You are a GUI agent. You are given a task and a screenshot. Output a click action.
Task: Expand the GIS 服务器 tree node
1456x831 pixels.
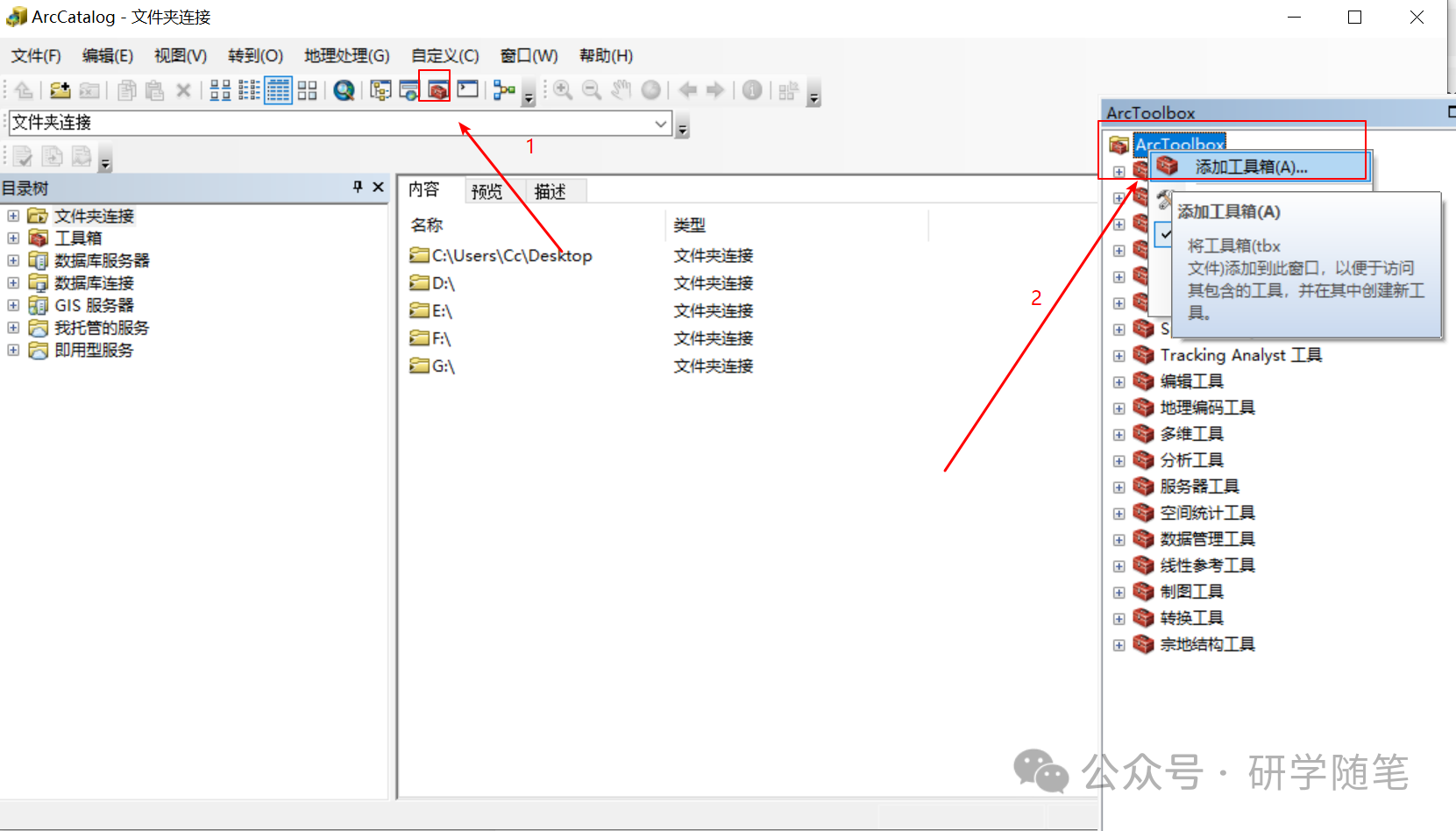click(x=13, y=305)
